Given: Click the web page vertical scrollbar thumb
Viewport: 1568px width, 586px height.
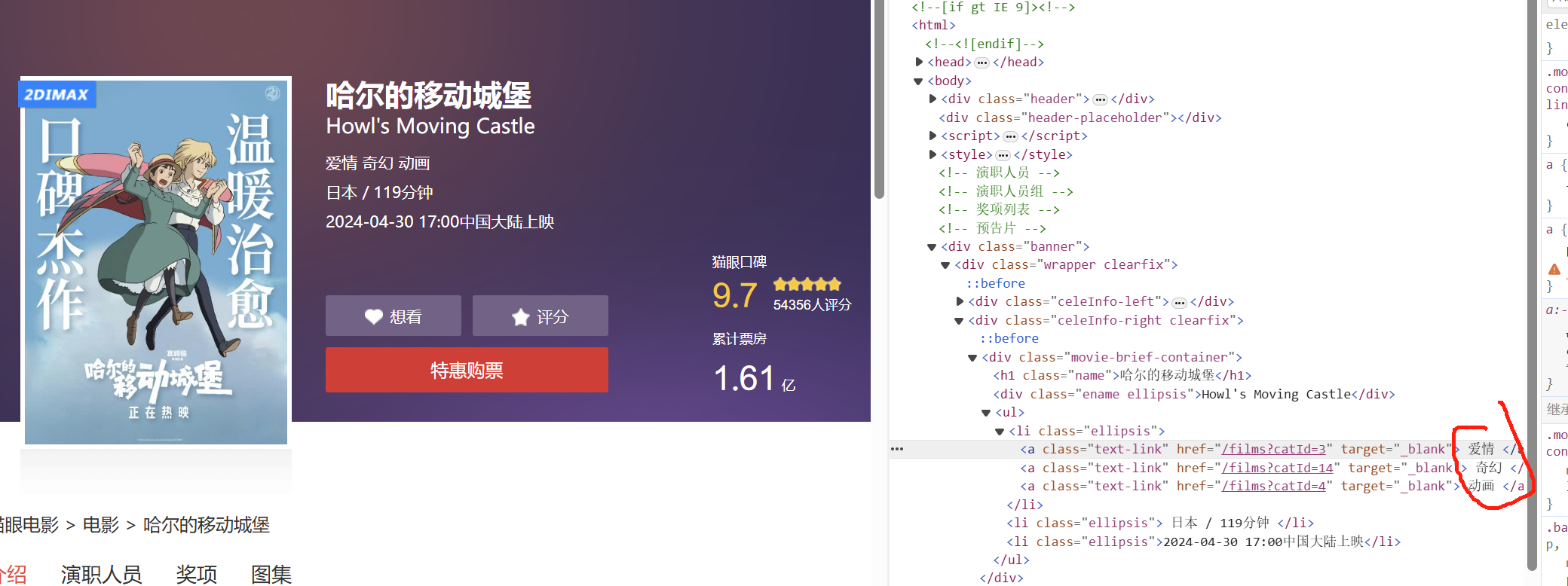Looking at the screenshot, I should click(x=879, y=99).
